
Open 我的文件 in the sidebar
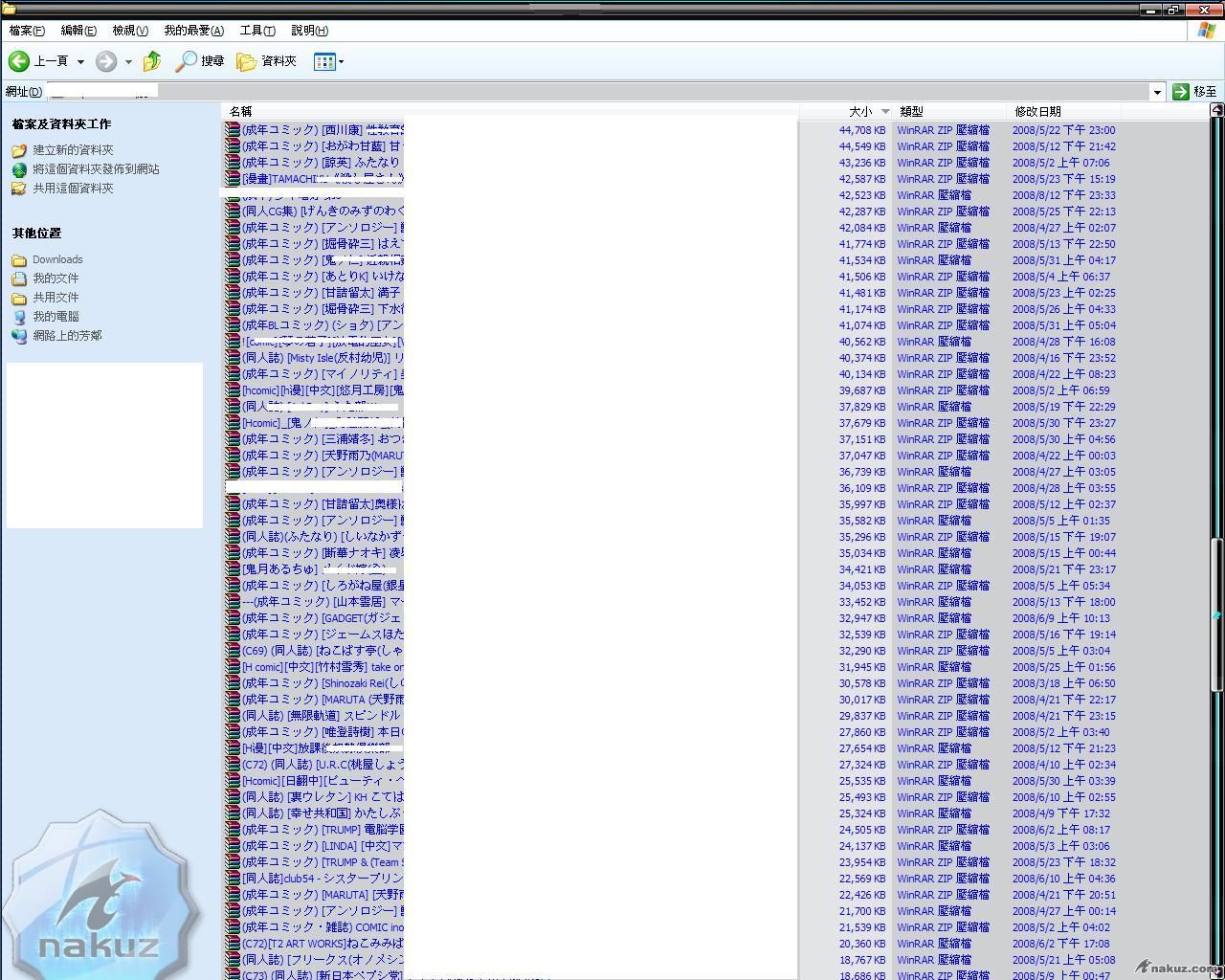[56, 278]
